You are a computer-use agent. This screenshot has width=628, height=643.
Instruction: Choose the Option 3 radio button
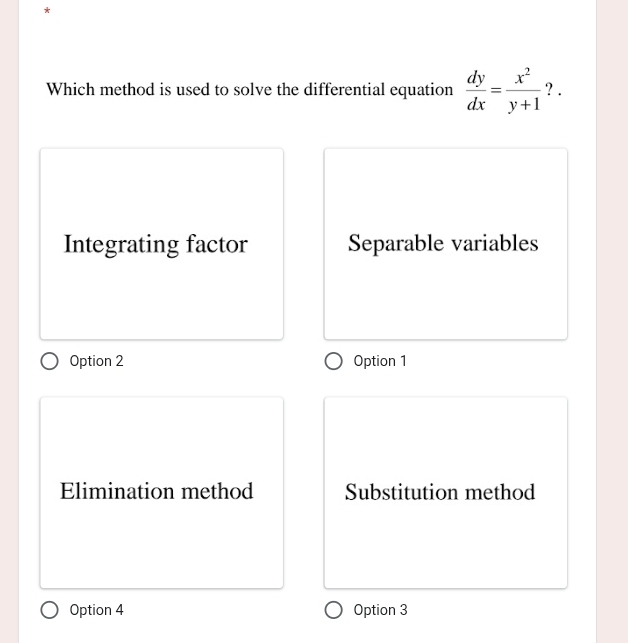pyautogui.click(x=334, y=610)
